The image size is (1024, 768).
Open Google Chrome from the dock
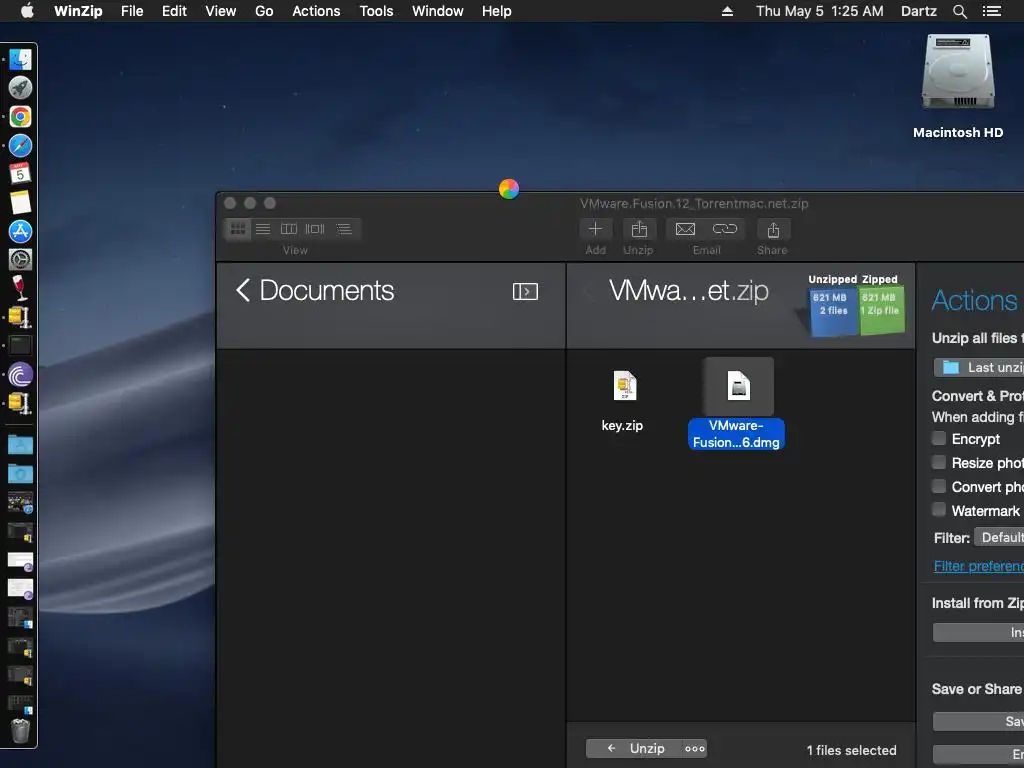pyautogui.click(x=20, y=117)
